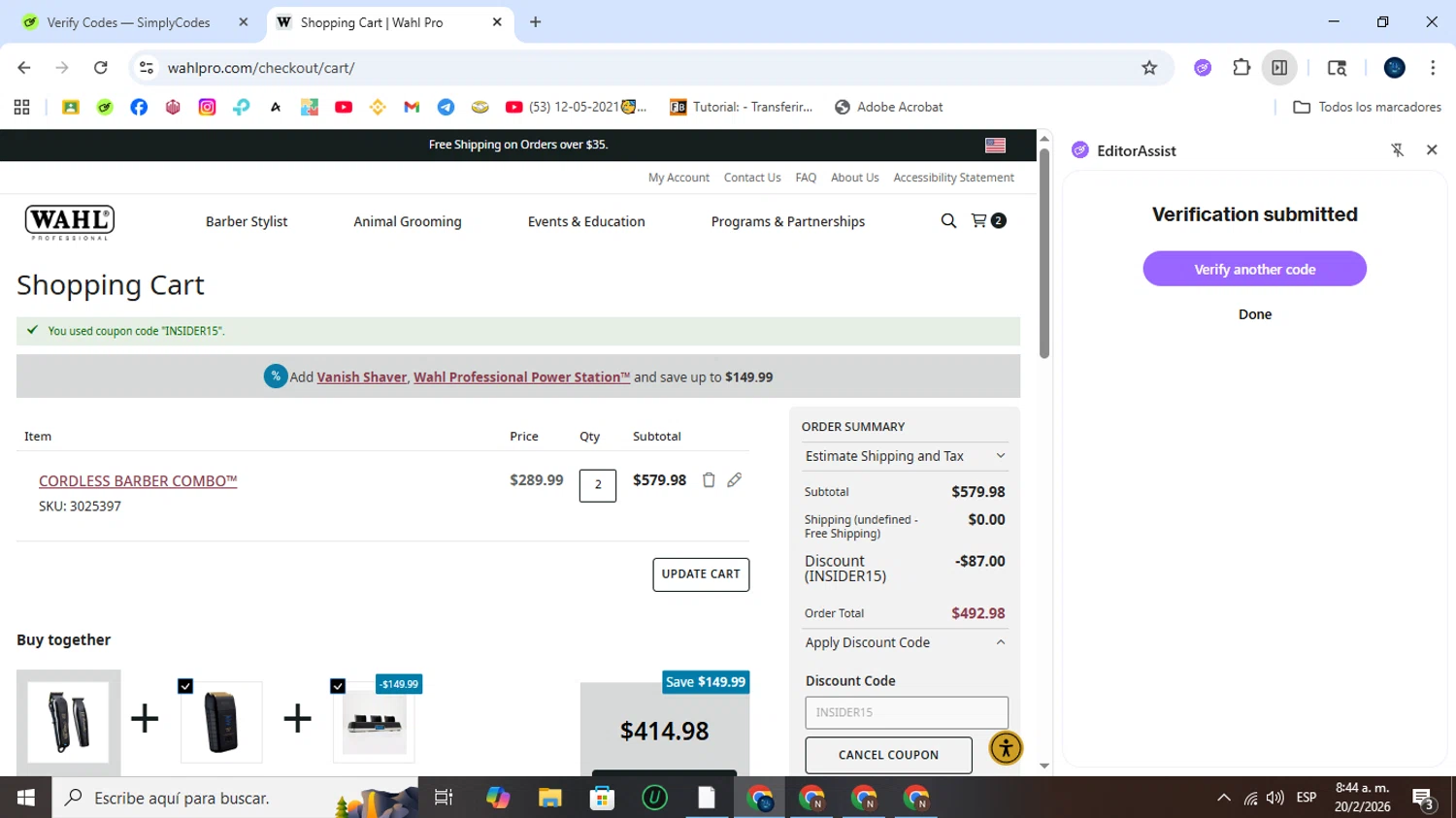Click the page vertical scrollbar

click(x=1044, y=253)
